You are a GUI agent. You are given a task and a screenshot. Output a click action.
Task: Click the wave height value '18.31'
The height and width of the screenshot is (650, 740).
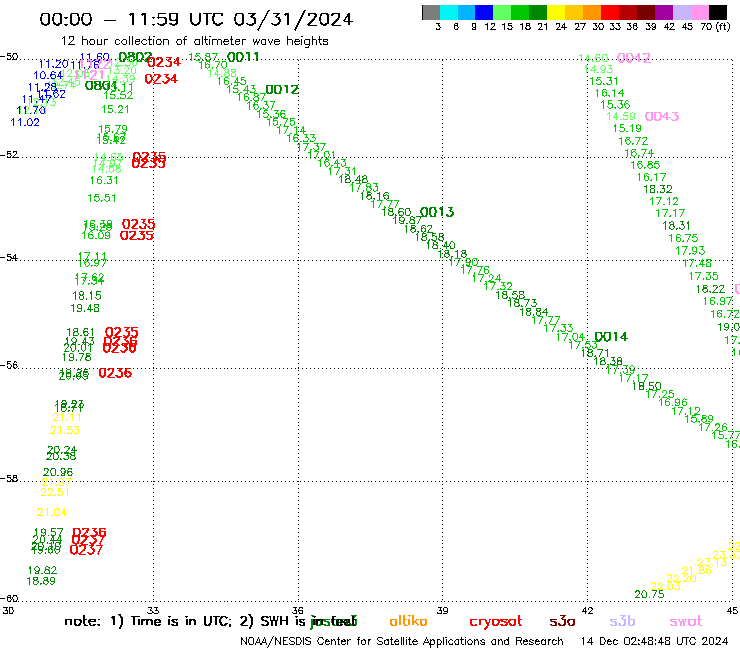tap(676, 226)
